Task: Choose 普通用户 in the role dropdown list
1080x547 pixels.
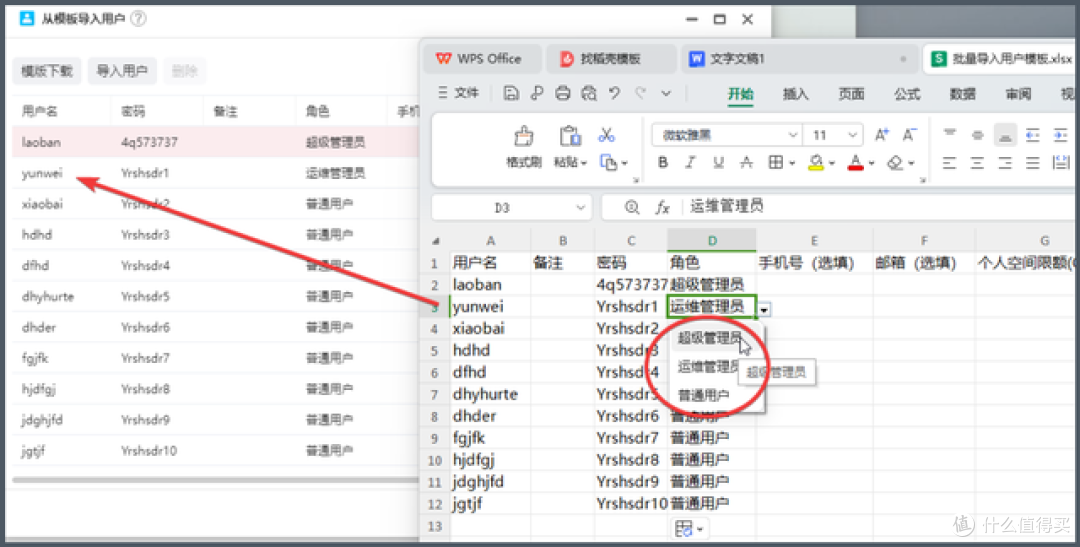Action: click(x=703, y=395)
